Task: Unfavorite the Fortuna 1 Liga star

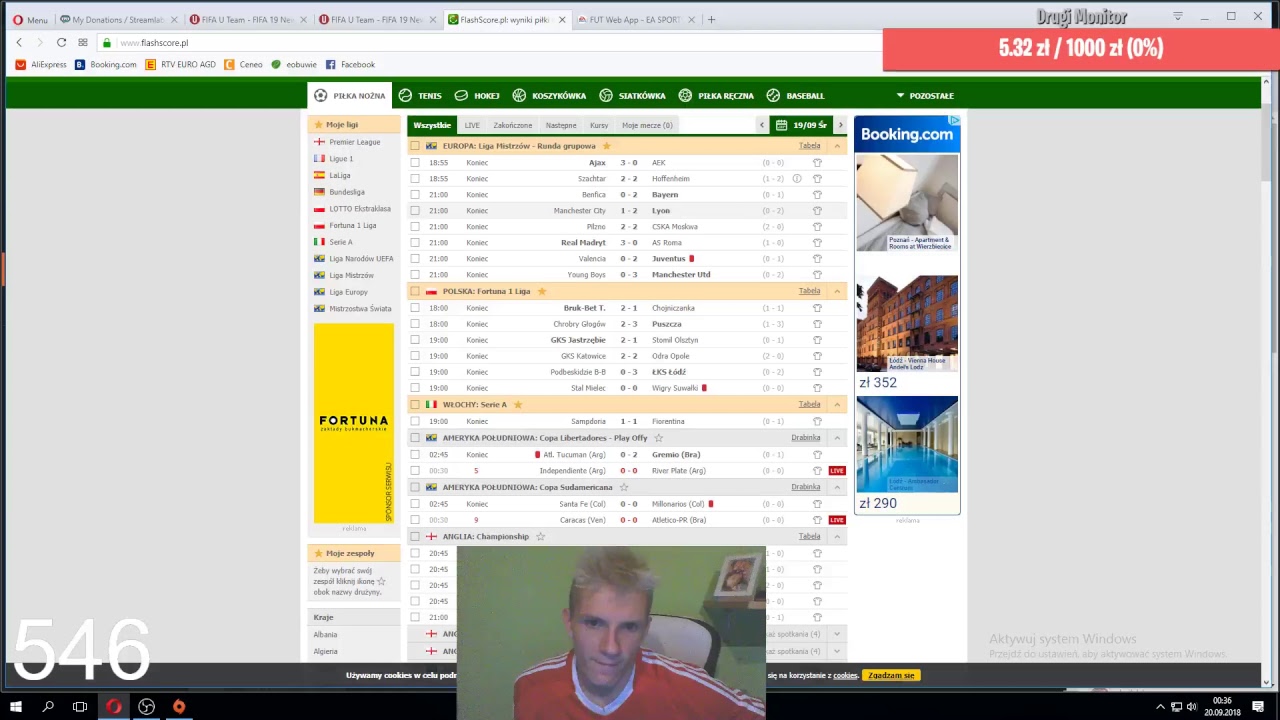Action: coord(542,291)
